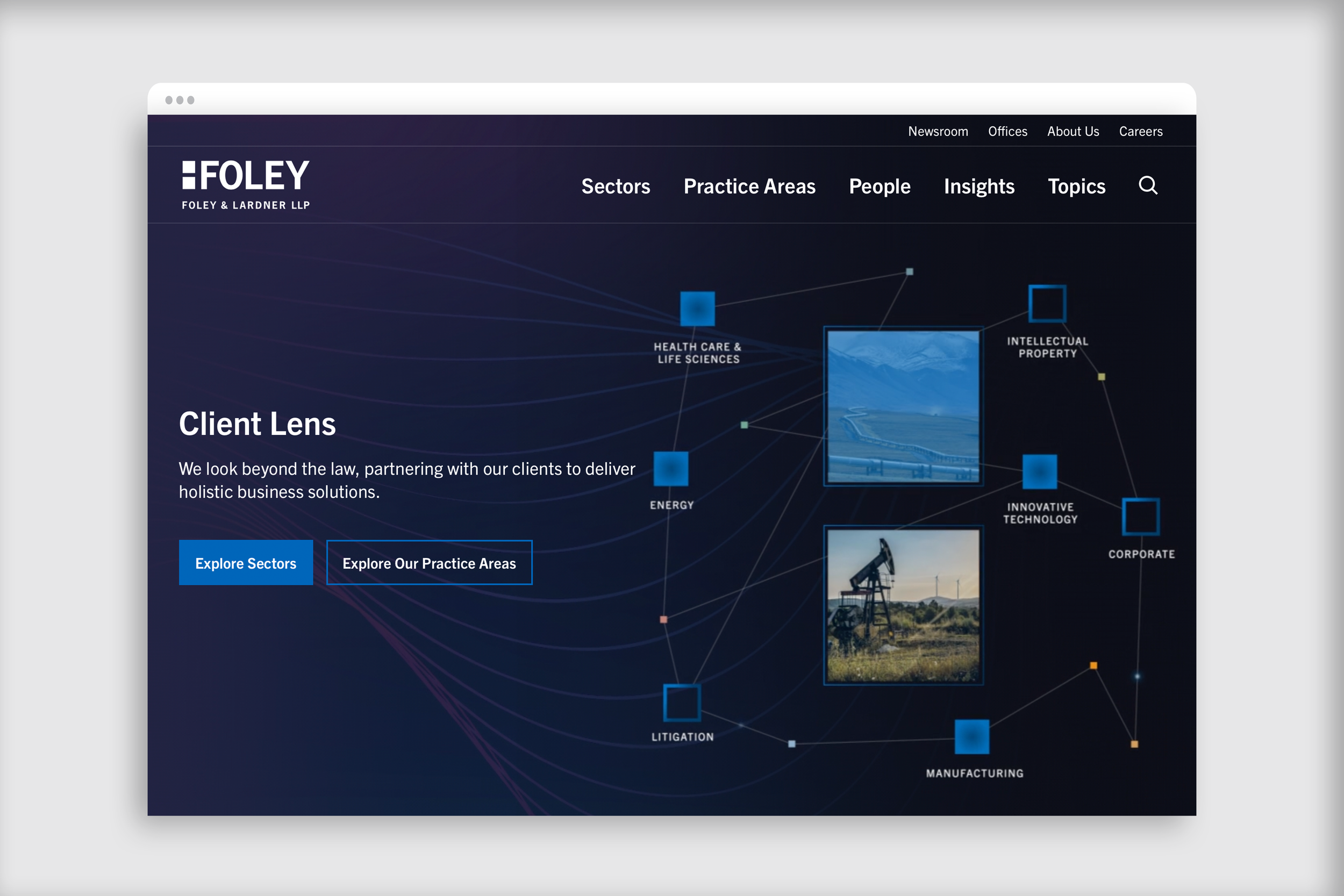Click the Corporate label text
This screenshot has height=896, width=1344.
(x=1142, y=554)
